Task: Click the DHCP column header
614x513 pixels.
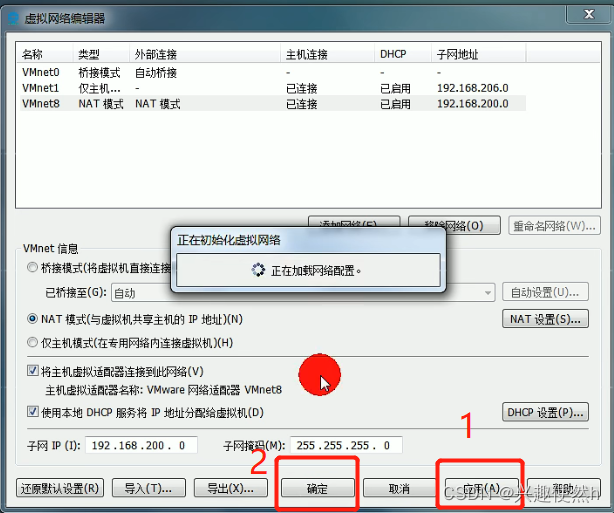Action: [x=403, y=54]
